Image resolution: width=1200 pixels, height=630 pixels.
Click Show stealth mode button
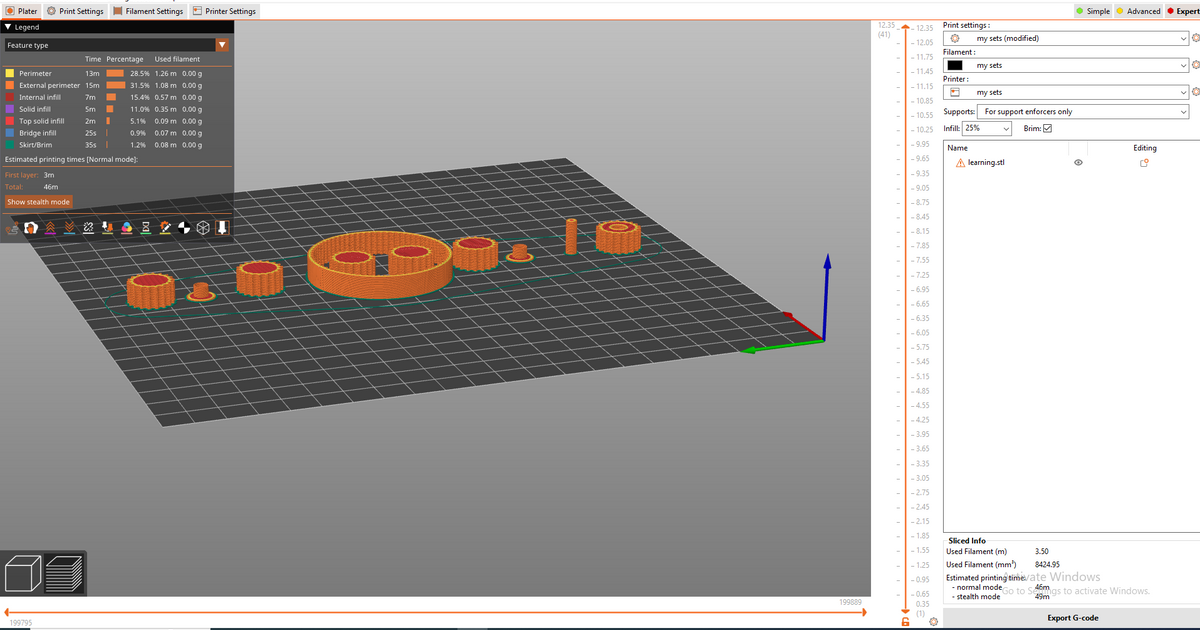coord(38,201)
